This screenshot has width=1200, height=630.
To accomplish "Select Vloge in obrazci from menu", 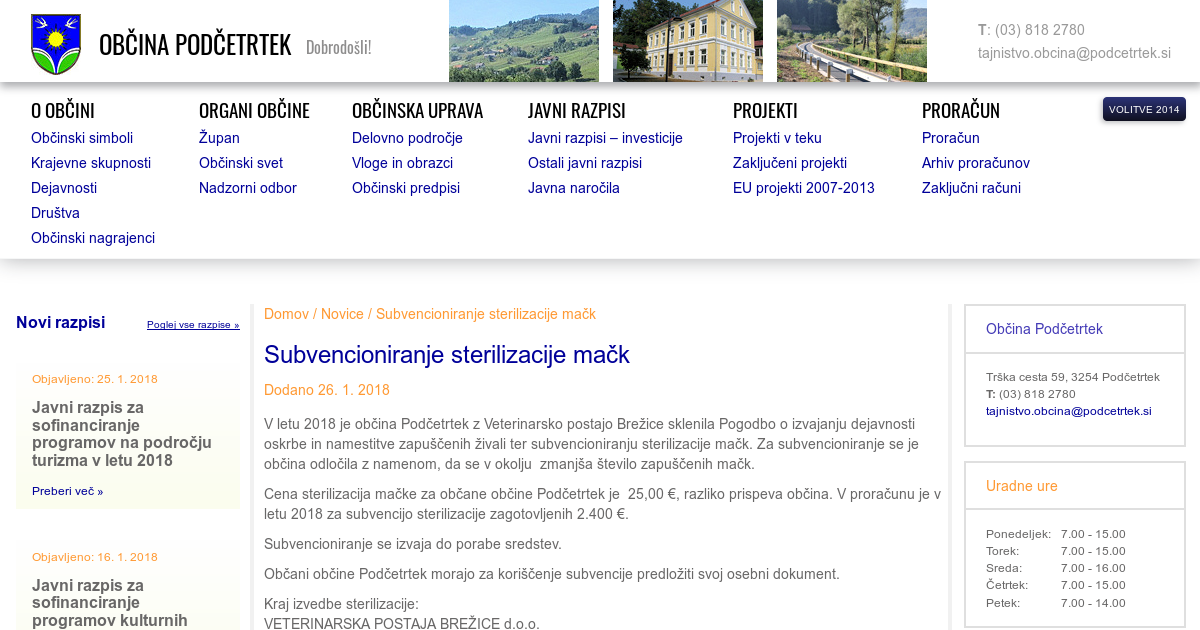I will pyautogui.click(x=402, y=163).
